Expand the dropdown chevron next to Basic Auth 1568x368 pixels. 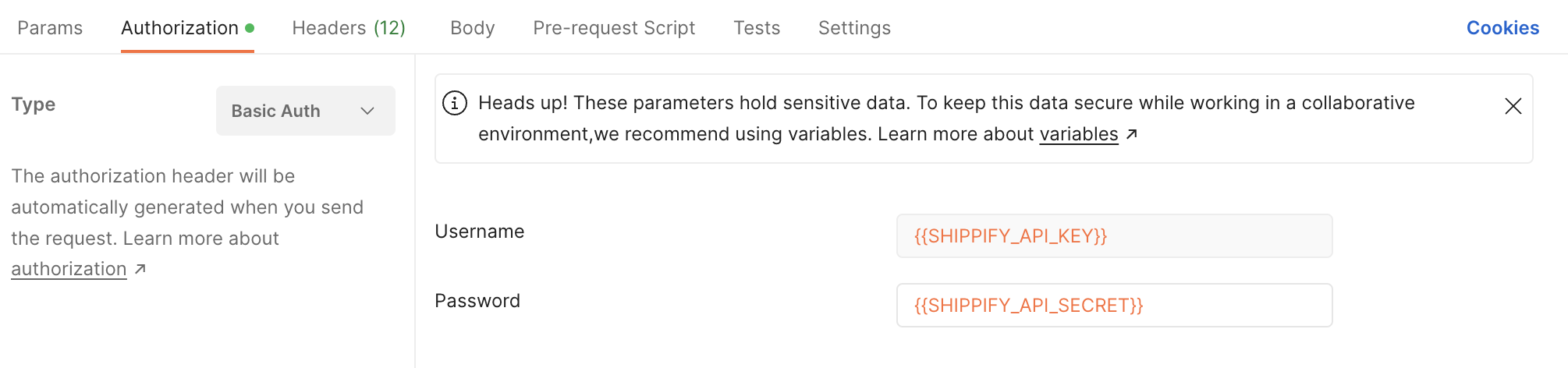click(x=367, y=111)
